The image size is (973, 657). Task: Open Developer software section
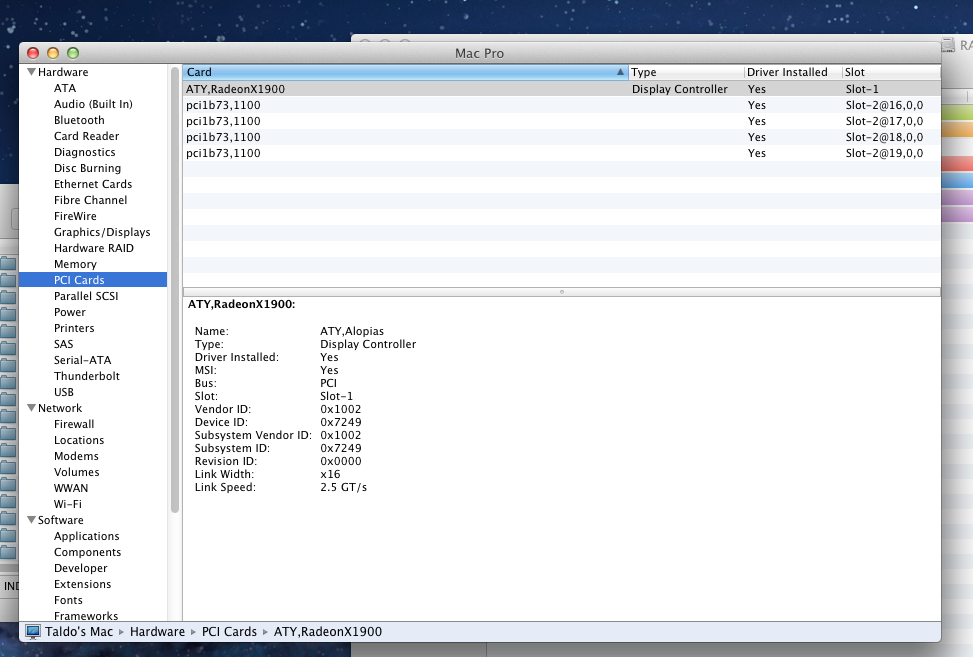[81, 568]
